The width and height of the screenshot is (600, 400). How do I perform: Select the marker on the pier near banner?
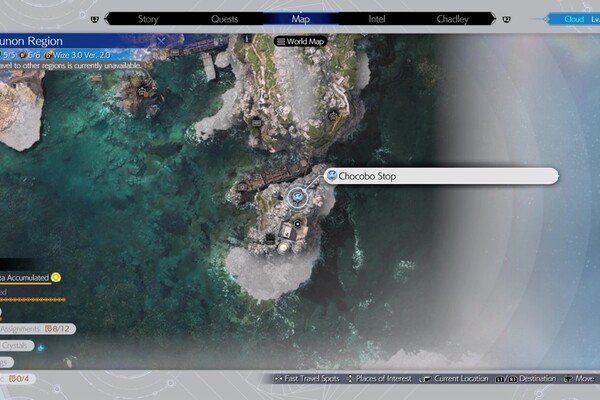(x=175, y=52)
